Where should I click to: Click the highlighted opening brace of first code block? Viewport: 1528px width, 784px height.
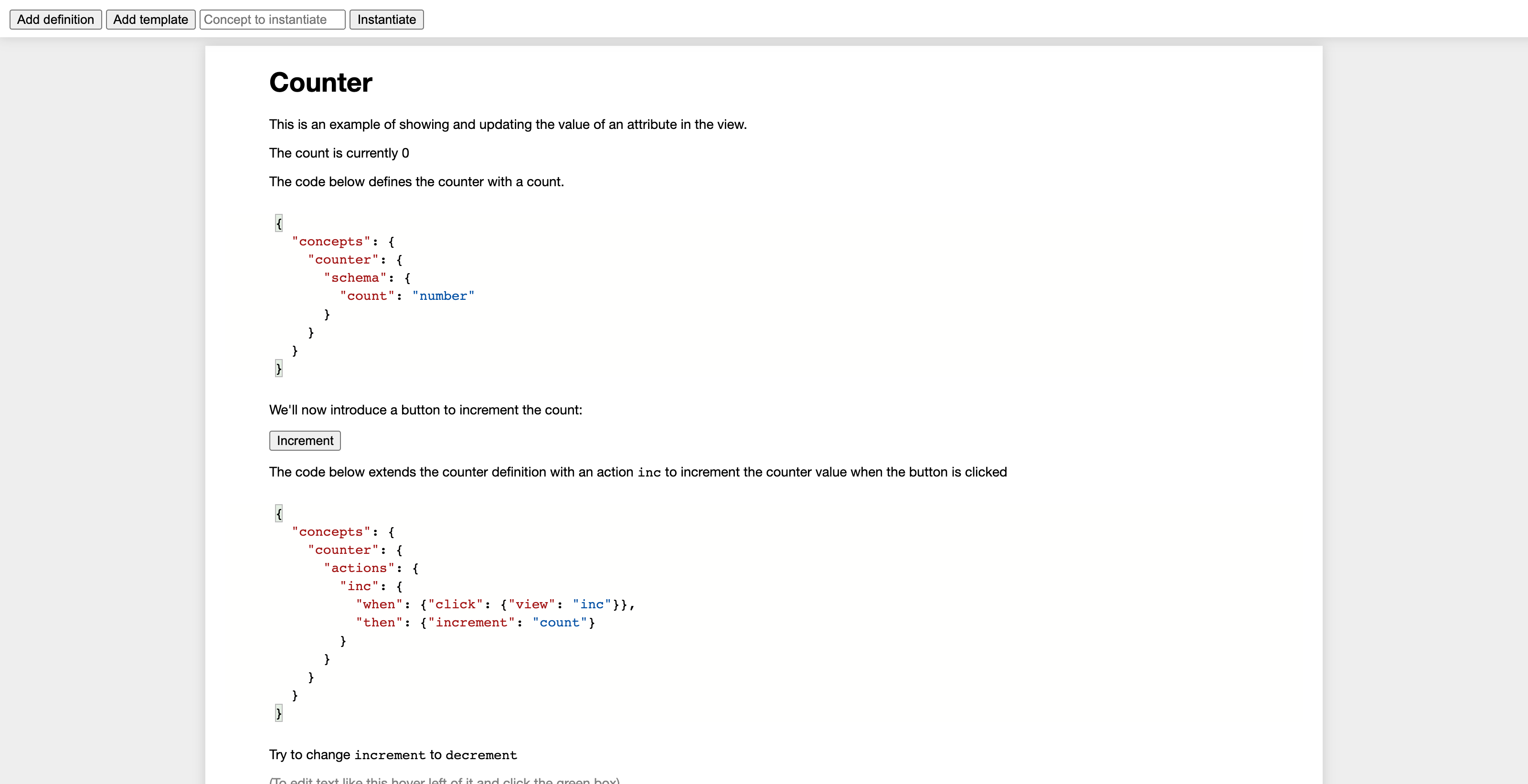pyautogui.click(x=279, y=223)
